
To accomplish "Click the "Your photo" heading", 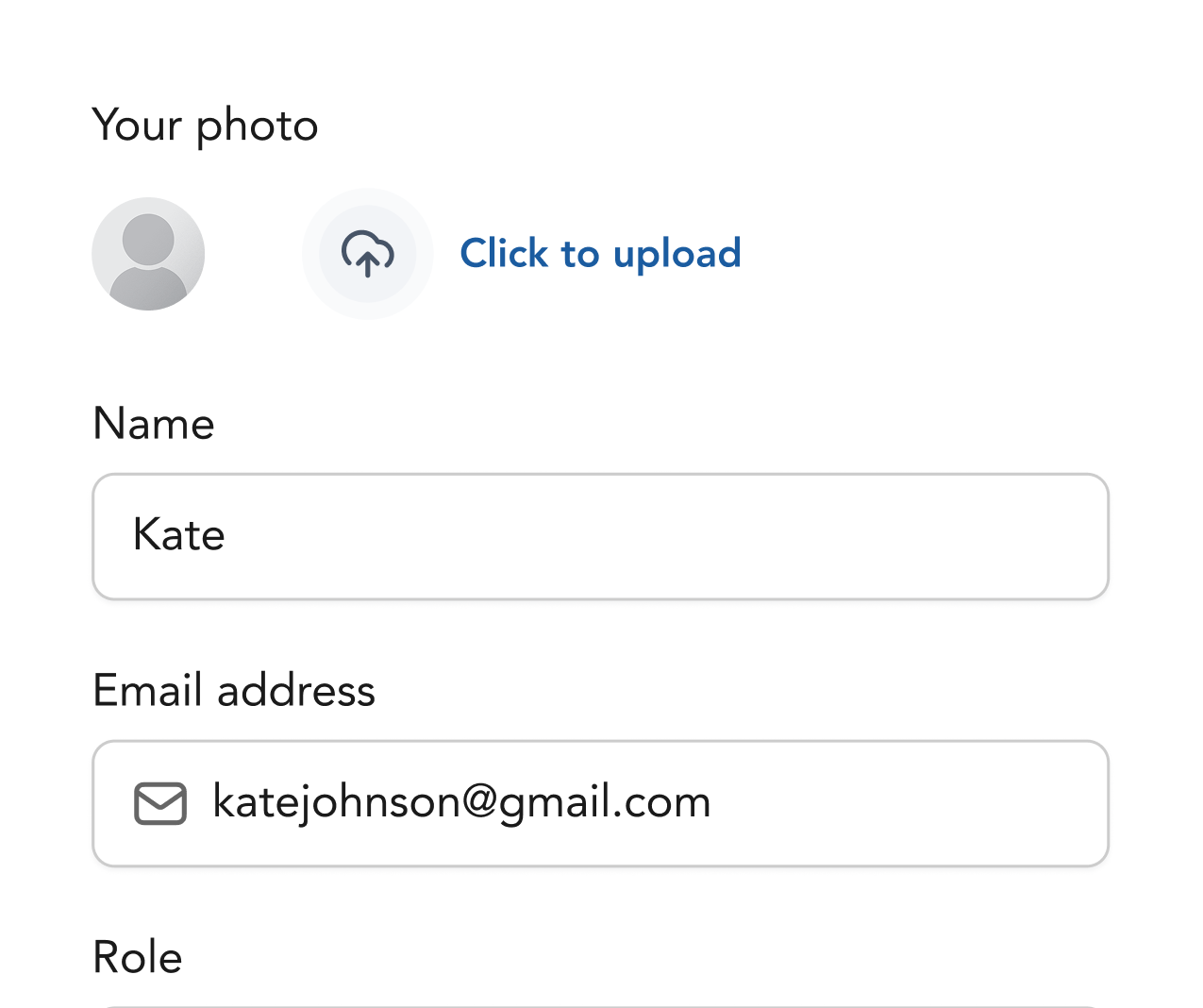I will click(x=205, y=126).
